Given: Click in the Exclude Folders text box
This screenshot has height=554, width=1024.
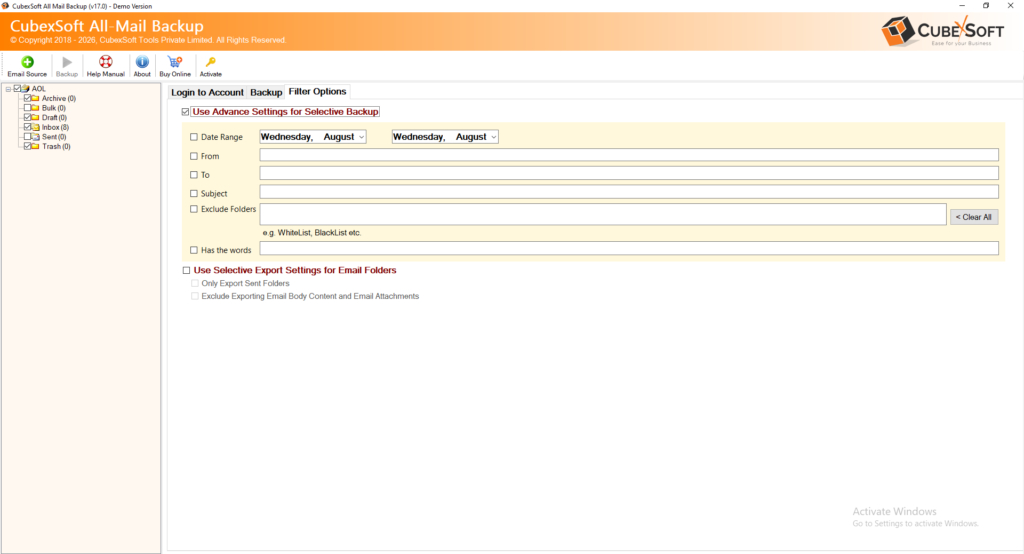Looking at the screenshot, I should (x=603, y=214).
